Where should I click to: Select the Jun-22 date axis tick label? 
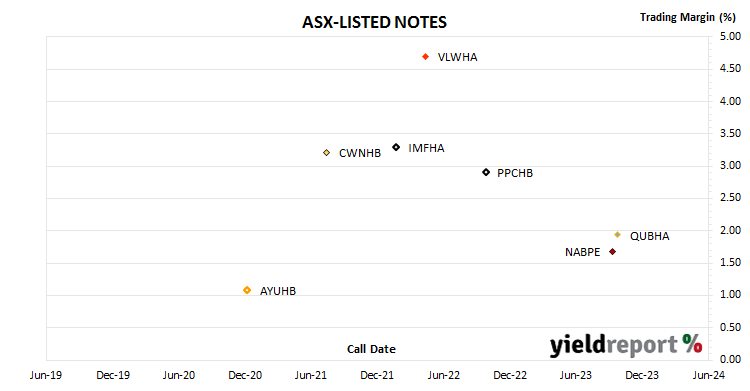click(443, 375)
